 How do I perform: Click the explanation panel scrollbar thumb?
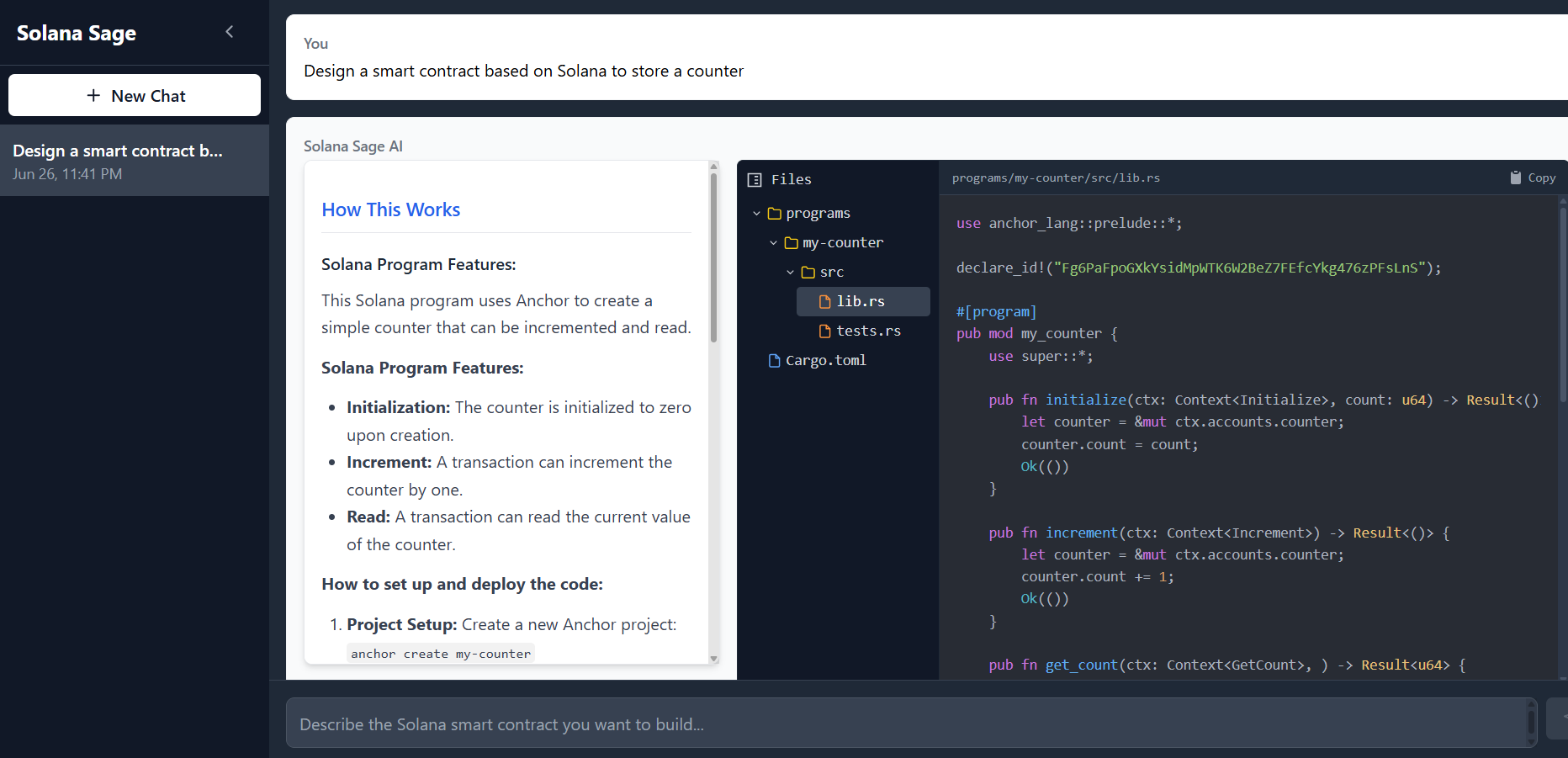(714, 257)
